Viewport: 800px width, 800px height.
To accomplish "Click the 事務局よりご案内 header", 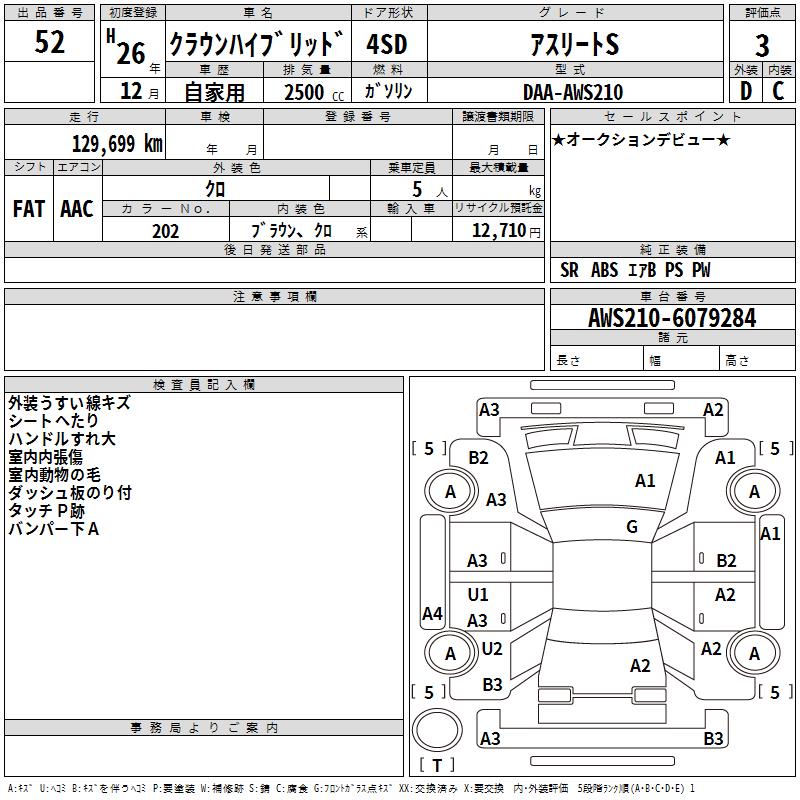I will (x=204, y=728).
